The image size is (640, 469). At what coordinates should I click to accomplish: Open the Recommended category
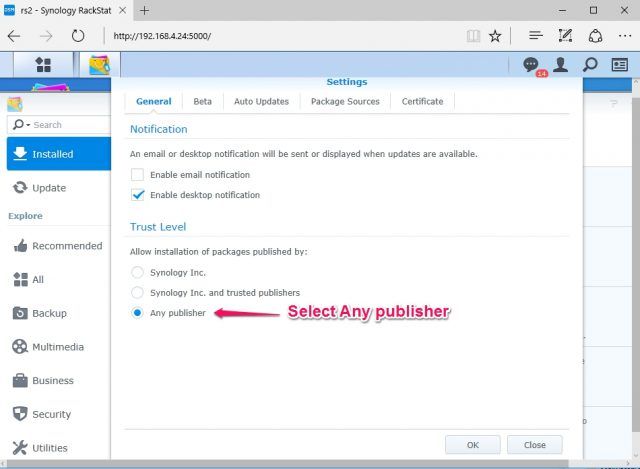59,246
